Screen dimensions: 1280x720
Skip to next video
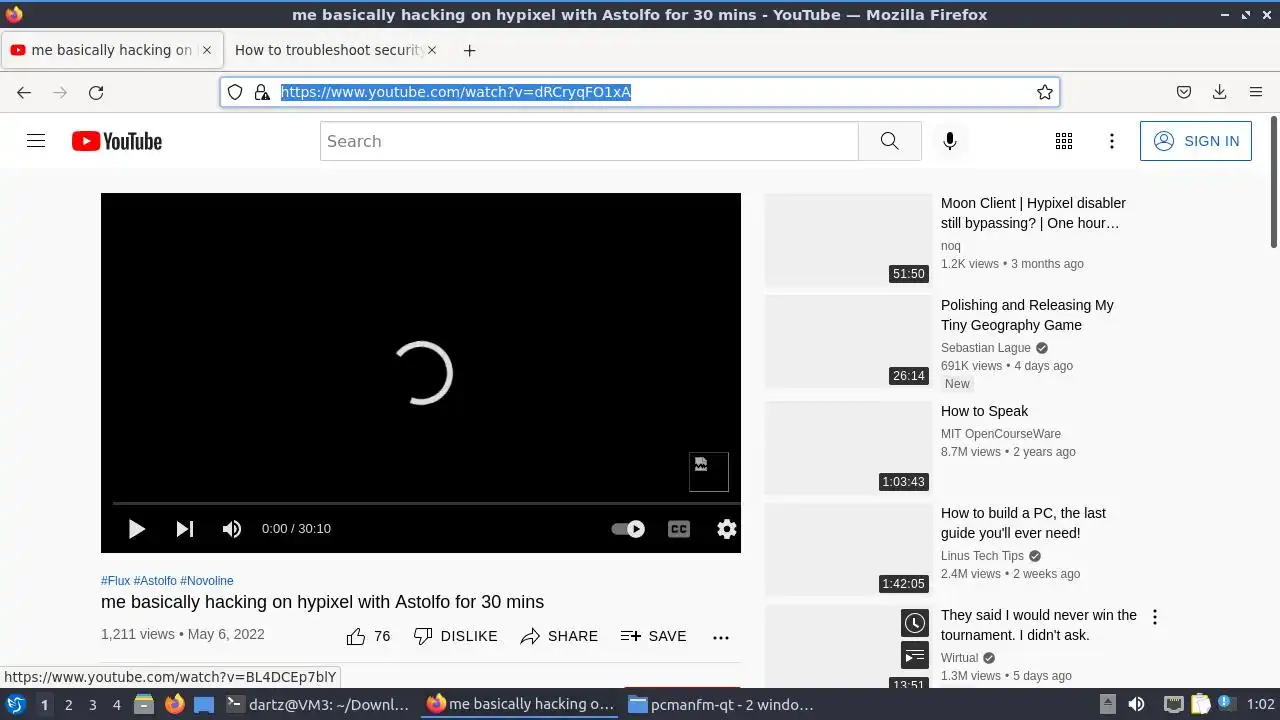pos(185,529)
